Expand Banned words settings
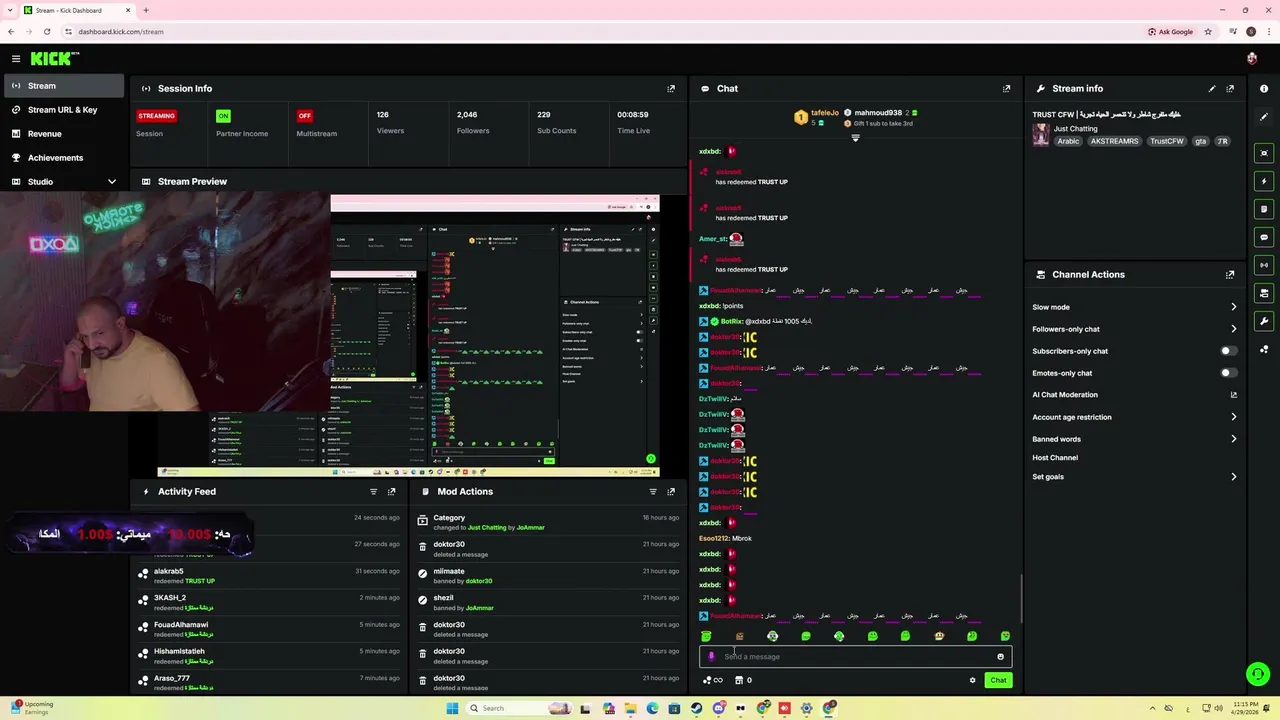 point(1233,439)
